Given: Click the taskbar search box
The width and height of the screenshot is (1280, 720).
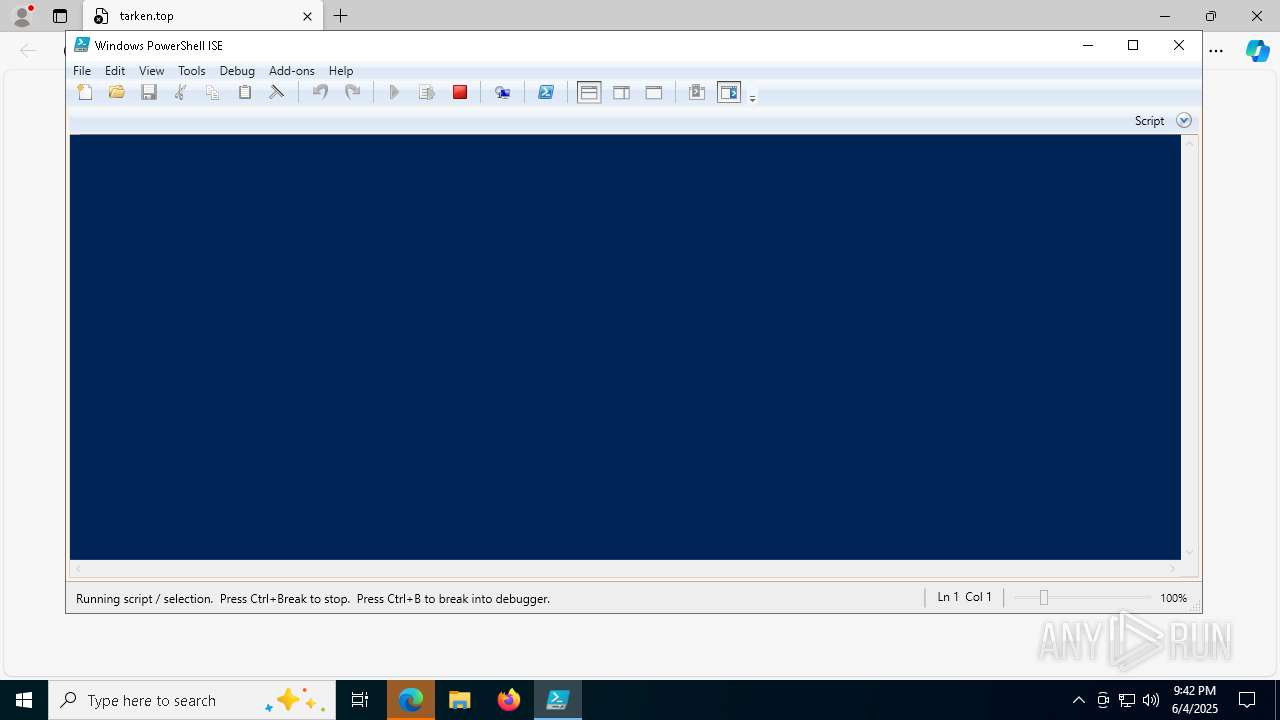Looking at the screenshot, I should [191, 700].
